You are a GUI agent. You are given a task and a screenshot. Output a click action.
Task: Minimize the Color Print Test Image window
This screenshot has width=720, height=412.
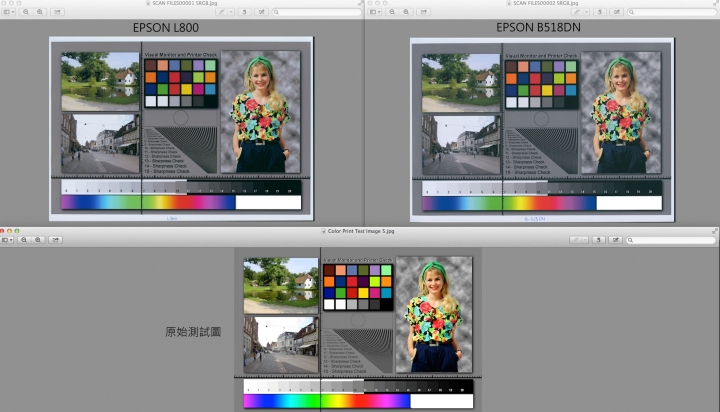click(x=10, y=231)
